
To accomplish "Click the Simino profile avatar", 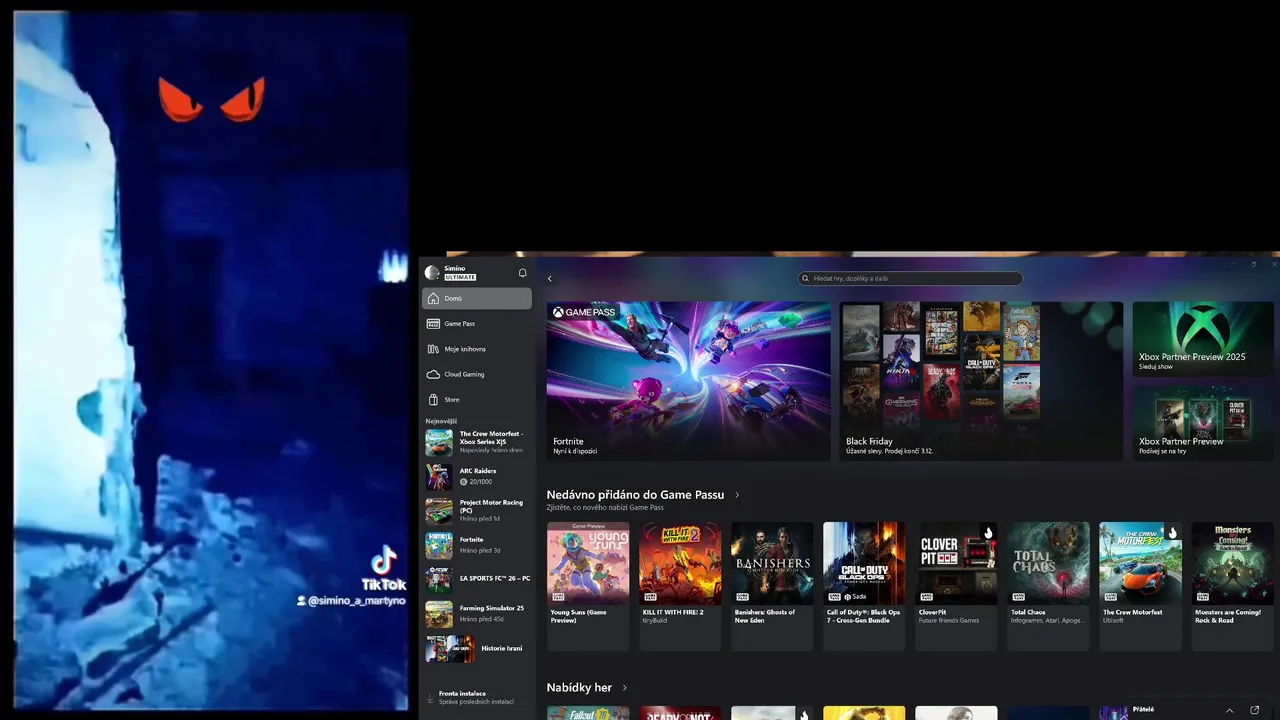I will (x=432, y=273).
